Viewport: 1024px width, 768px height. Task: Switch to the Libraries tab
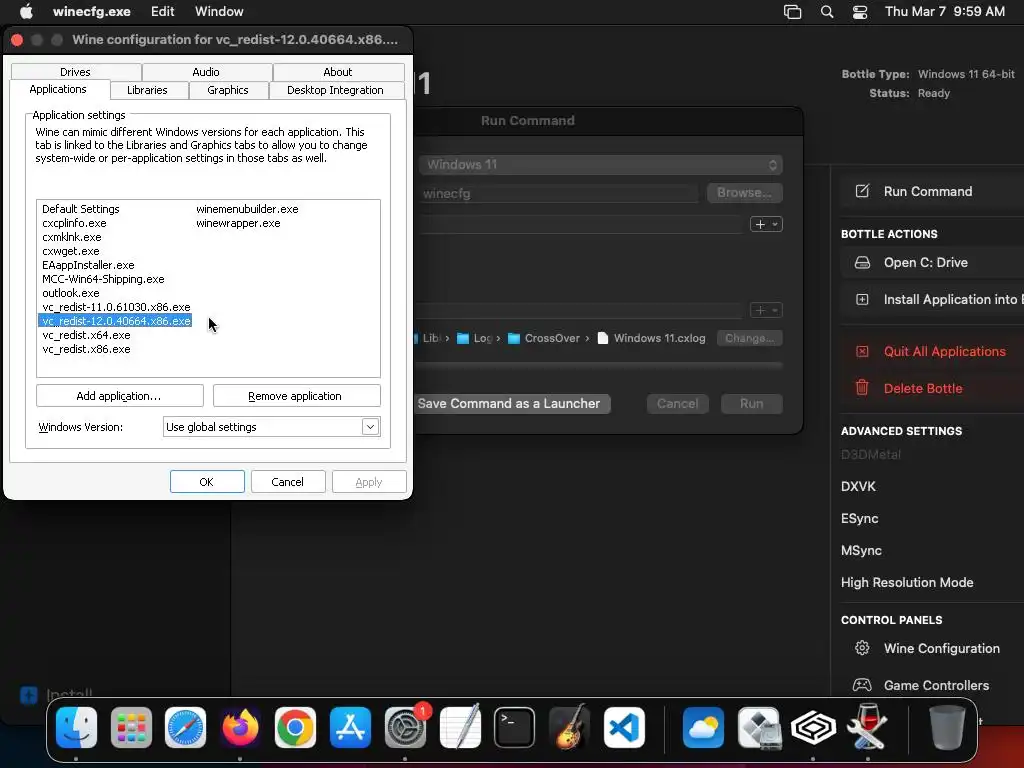(x=148, y=90)
